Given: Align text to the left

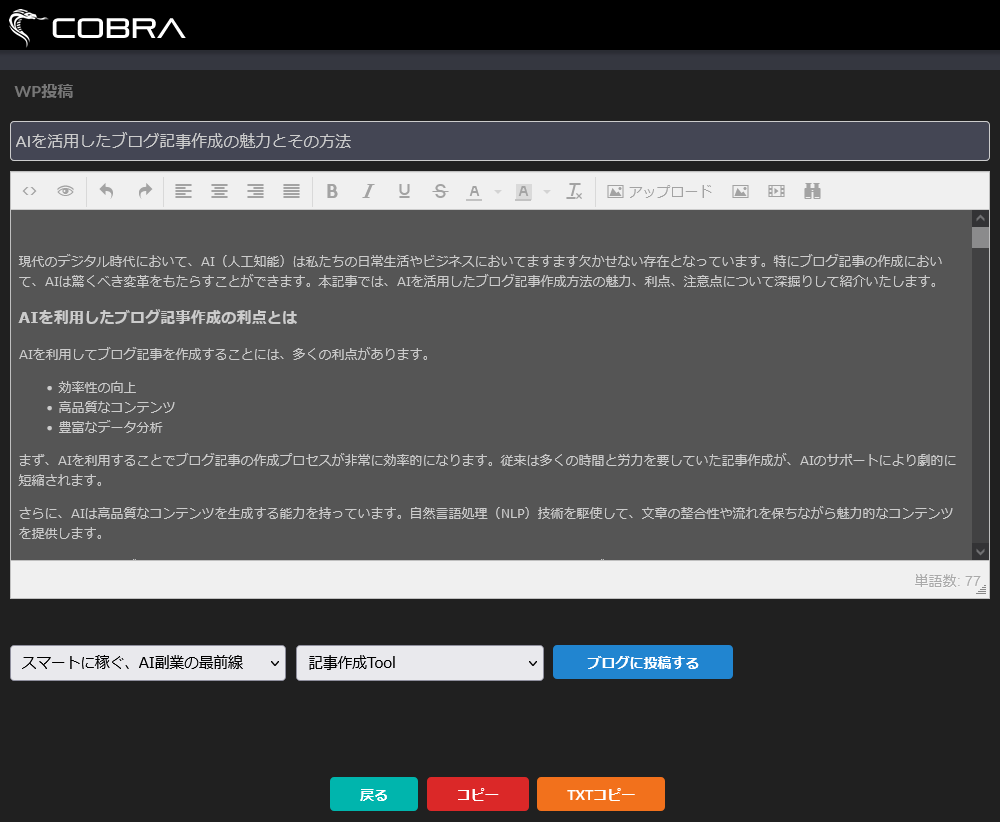Looking at the screenshot, I should tap(183, 191).
